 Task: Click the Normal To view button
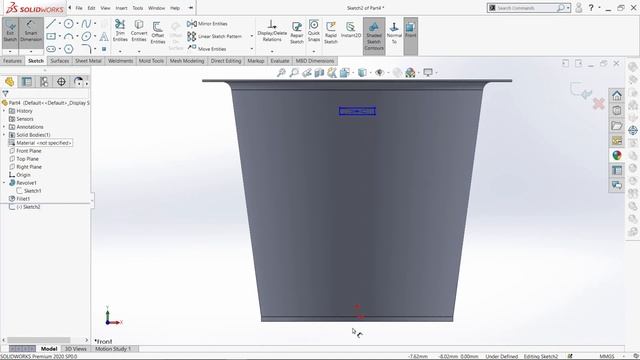[x=394, y=33]
